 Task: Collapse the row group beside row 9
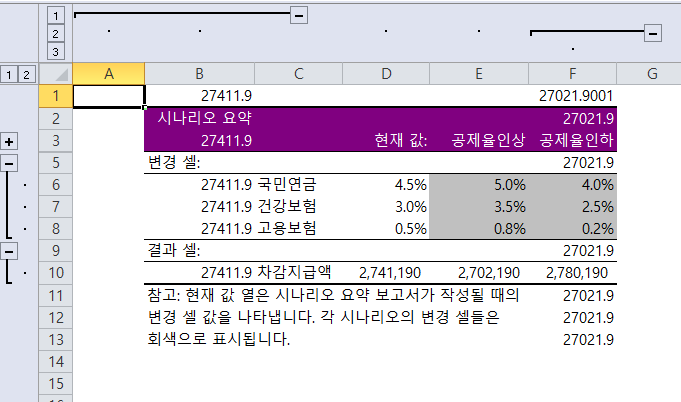pyautogui.click(x=10, y=250)
